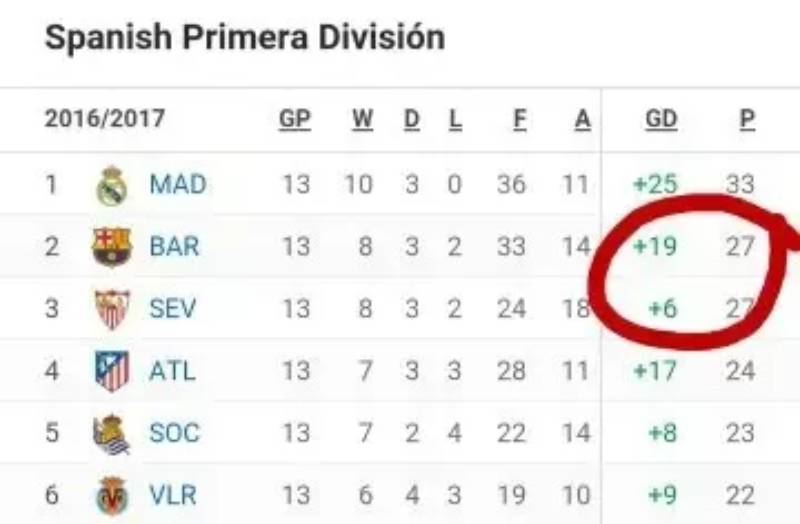Open the MAD team link

click(x=177, y=184)
